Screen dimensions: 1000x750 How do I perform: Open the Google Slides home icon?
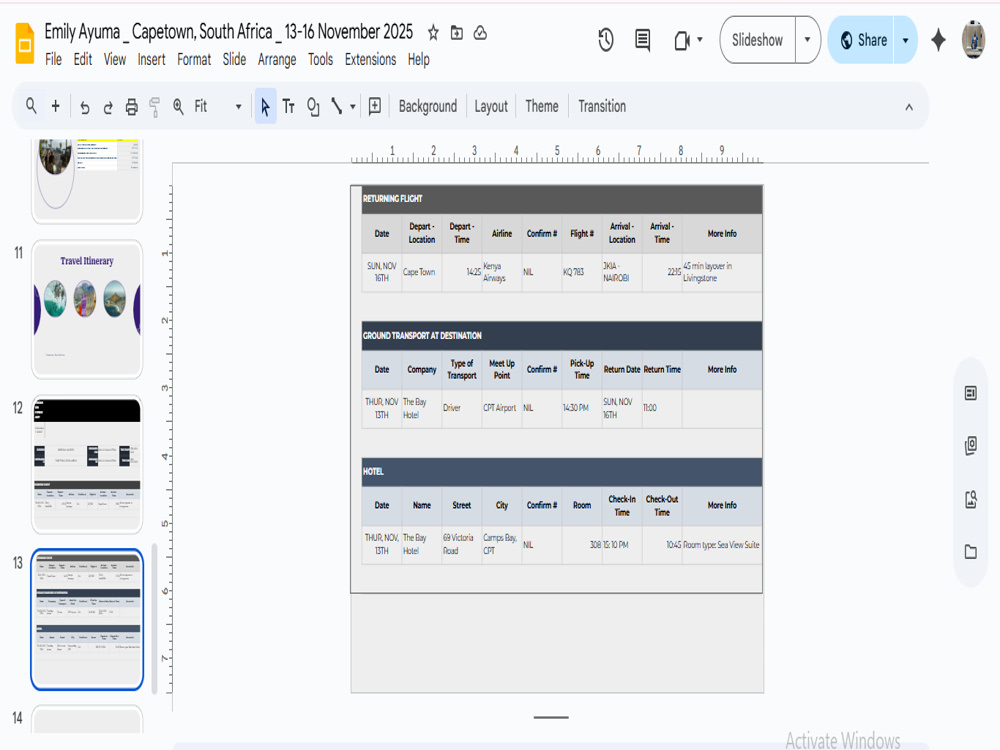24,43
